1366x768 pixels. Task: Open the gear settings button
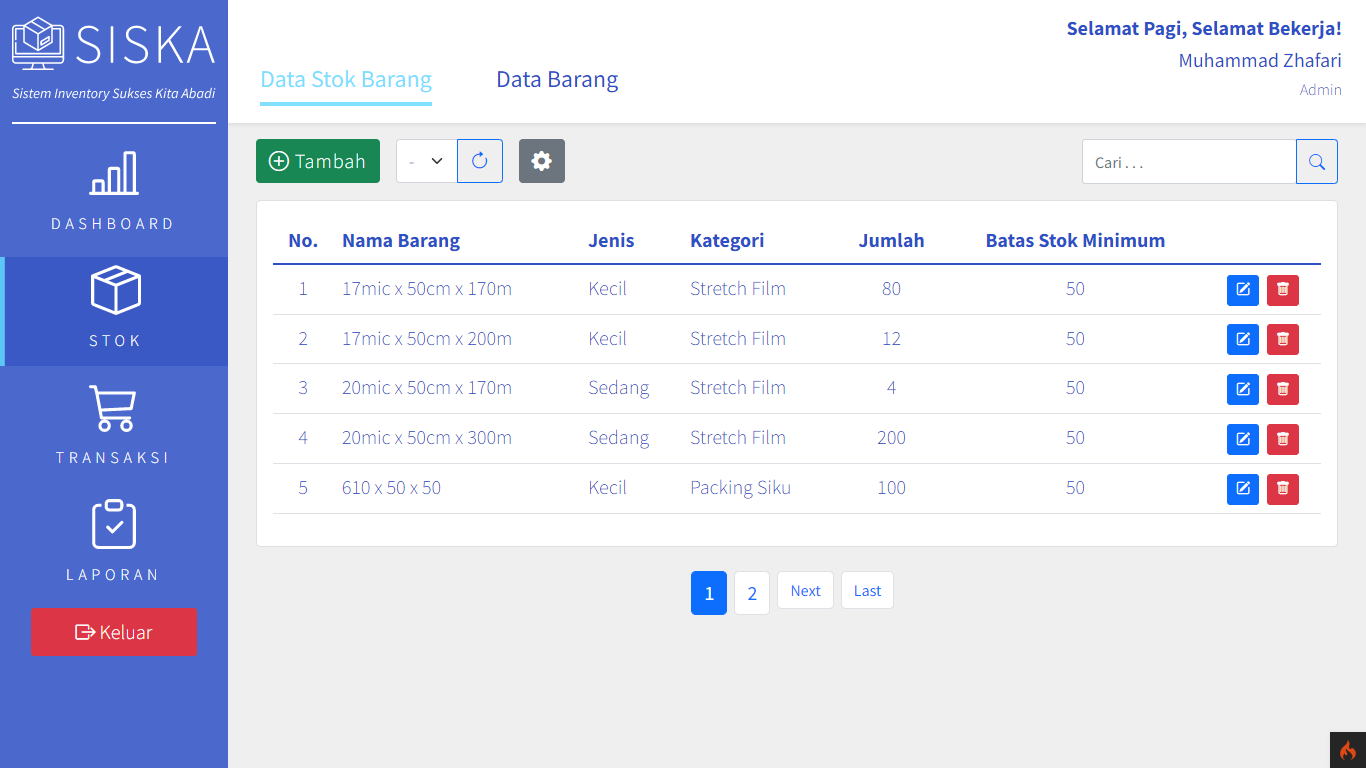pos(542,161)
